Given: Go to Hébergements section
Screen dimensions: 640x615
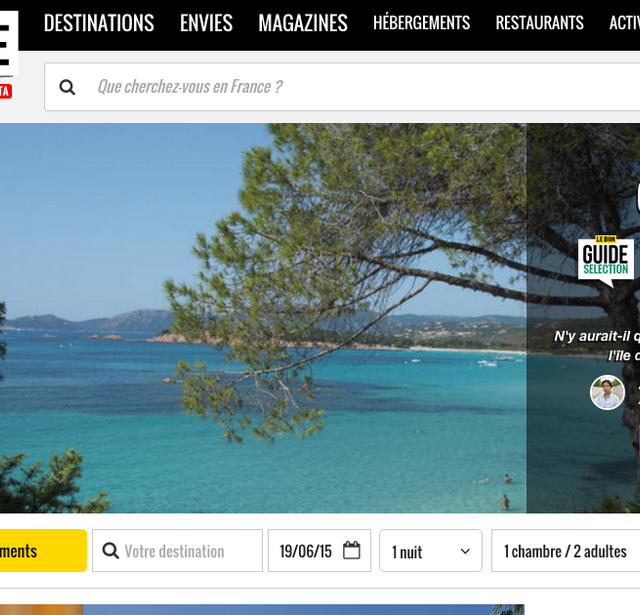Looking at the screenshot, I should click(422, 23).
